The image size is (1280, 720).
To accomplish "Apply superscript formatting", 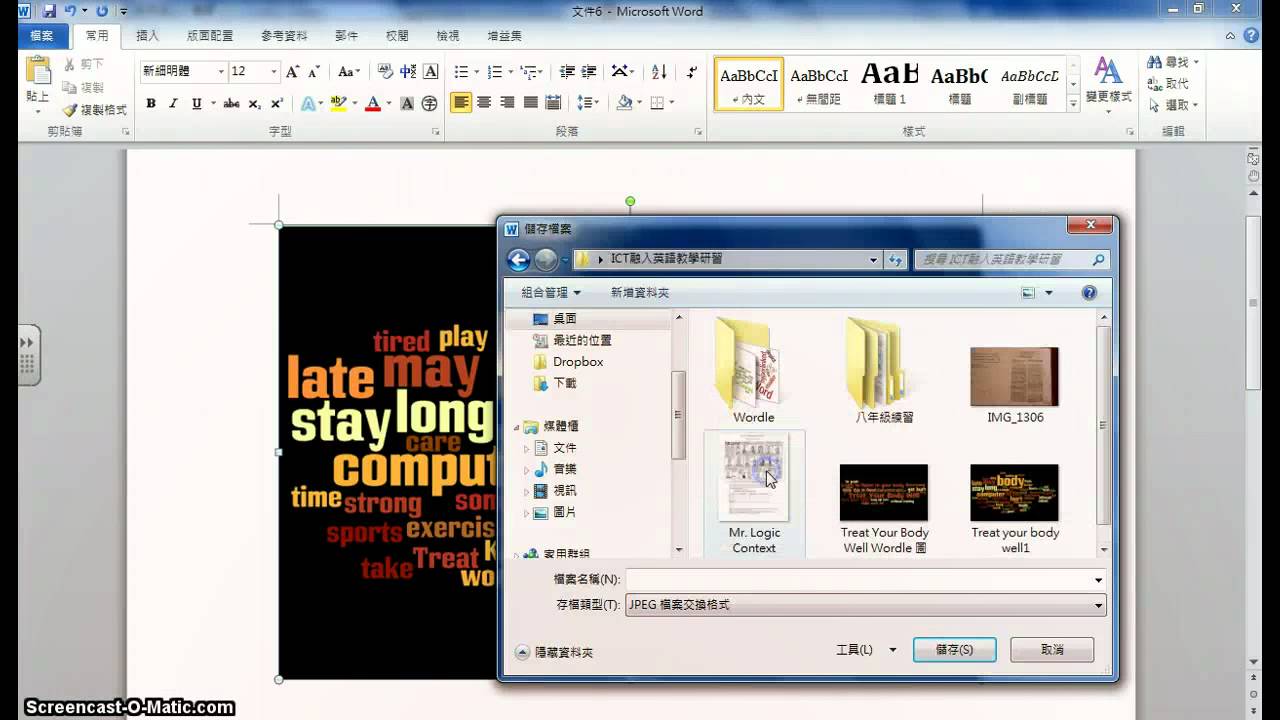I will click(277, 103).
